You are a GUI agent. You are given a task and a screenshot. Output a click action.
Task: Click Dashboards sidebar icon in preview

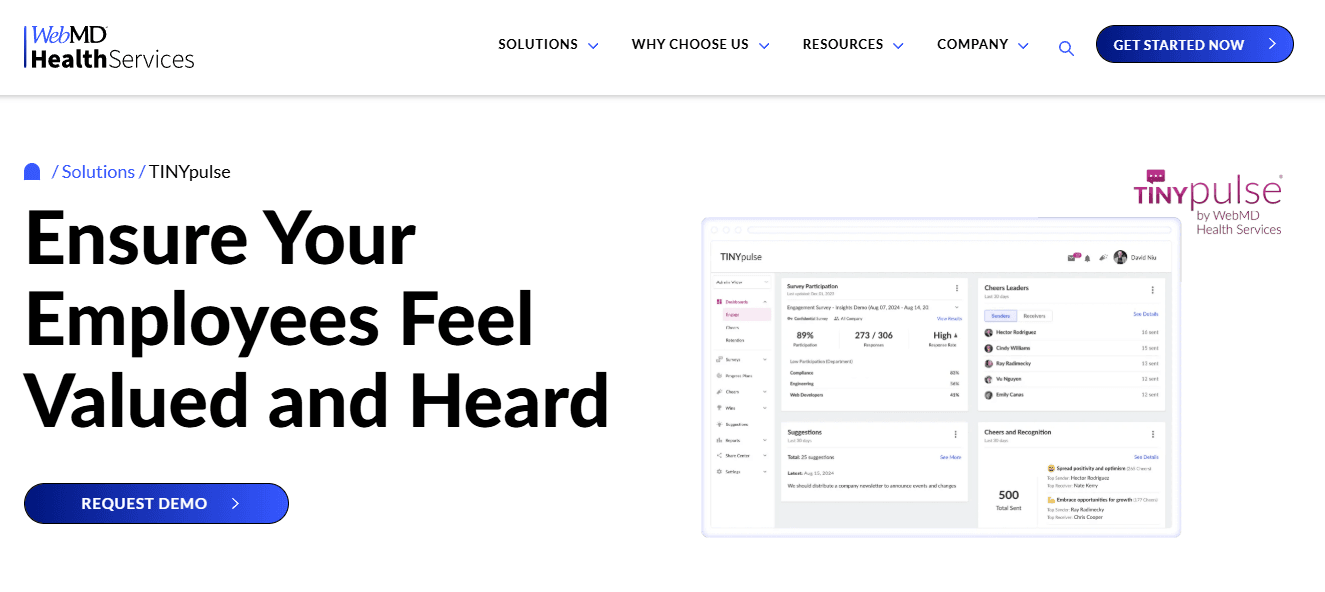[x=719, y=302]
